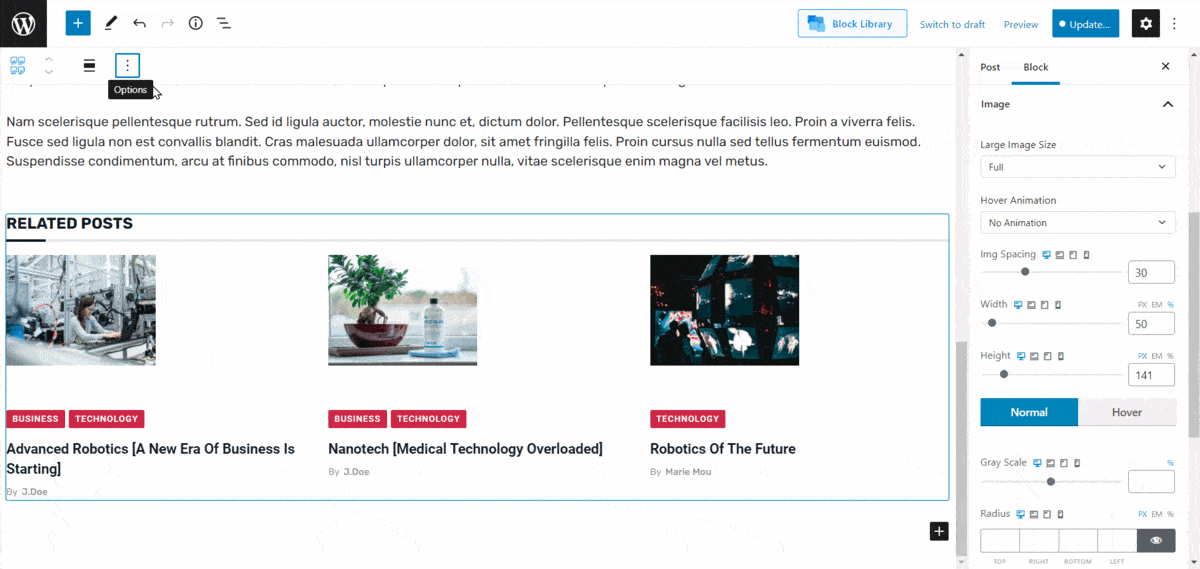Click the Width value input field

(x=1151, y=324)
